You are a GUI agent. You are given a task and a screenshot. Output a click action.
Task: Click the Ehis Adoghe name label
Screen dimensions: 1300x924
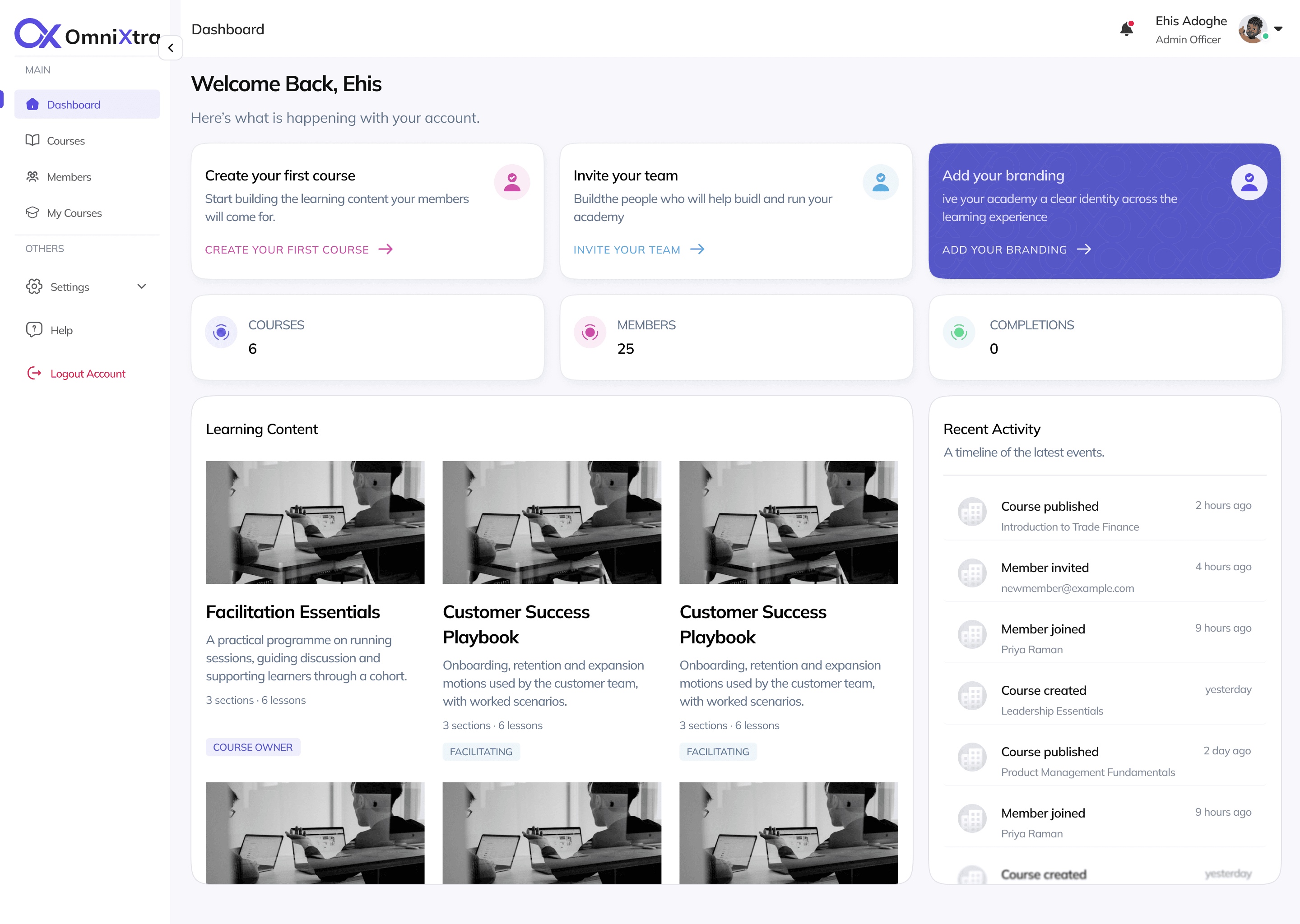pyautogui.click(x=1191, y=21)
